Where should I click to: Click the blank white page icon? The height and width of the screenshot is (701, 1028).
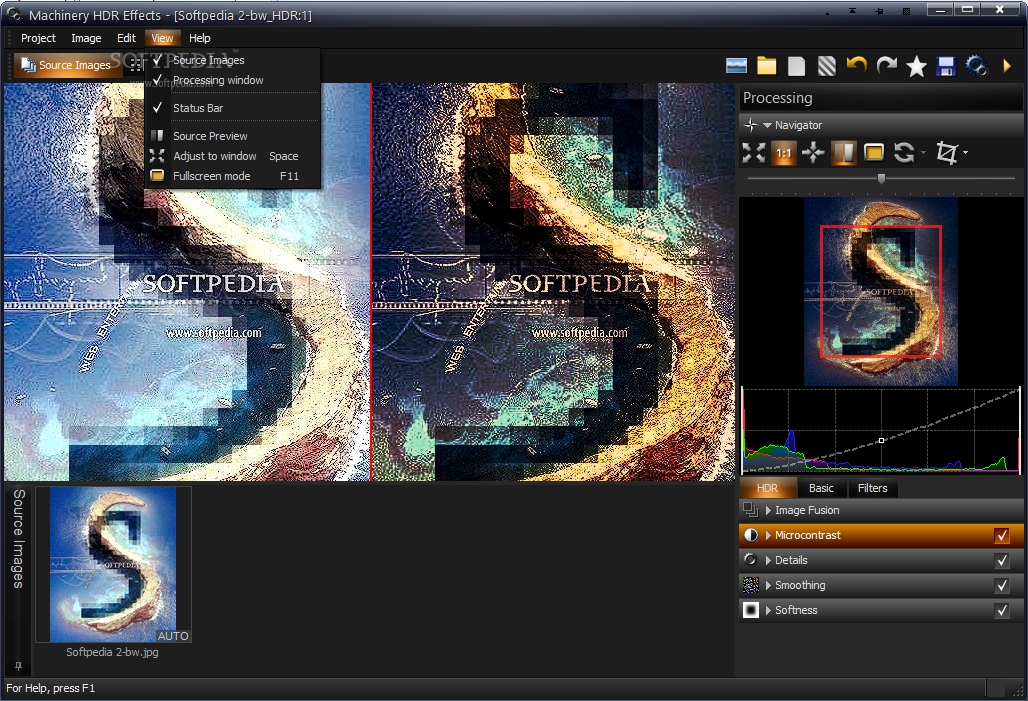coord(797,66)
